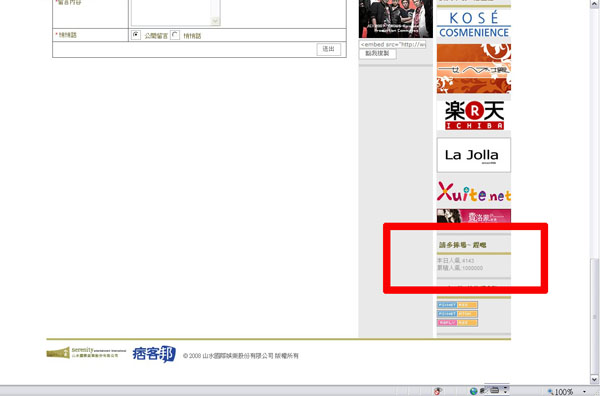Click the second blue Pixnet Atom badge
This screenshot has width=600, height=396.
tap(457, 314)
